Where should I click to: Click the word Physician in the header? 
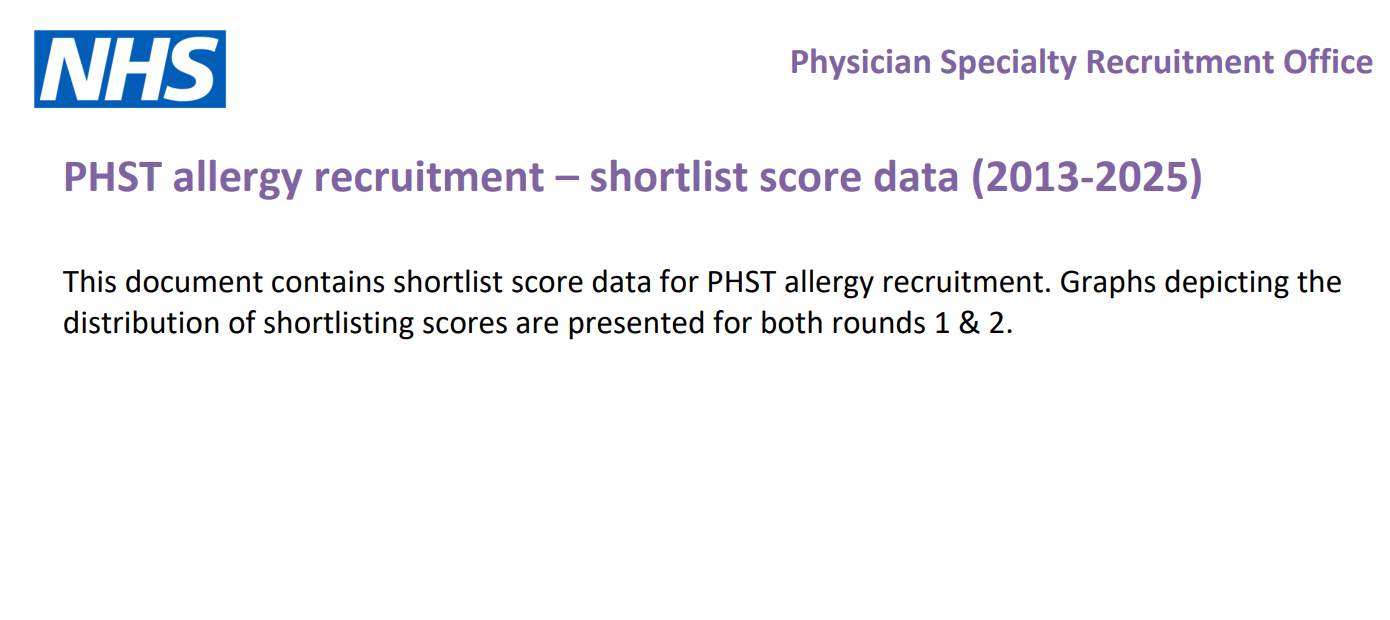(859, 62)
